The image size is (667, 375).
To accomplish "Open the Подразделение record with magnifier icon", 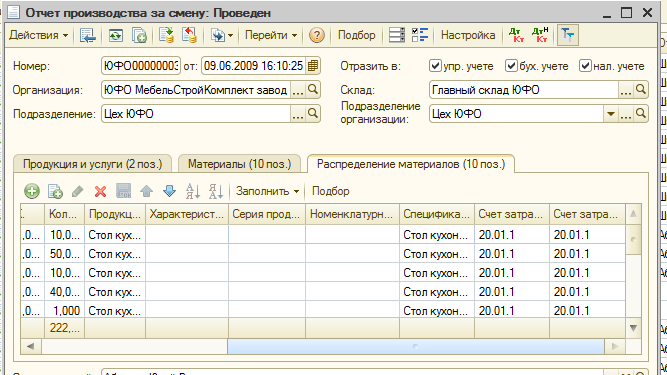I will [x=313, y=114].
